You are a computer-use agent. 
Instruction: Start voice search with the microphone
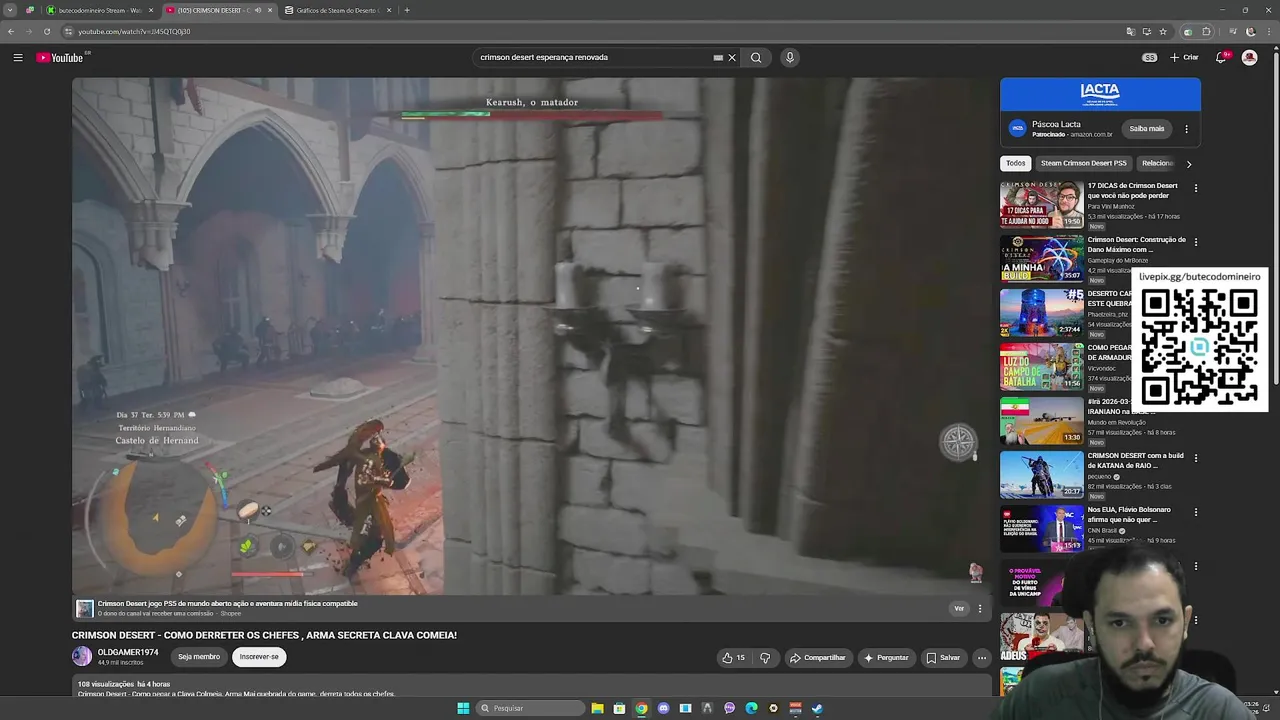click(x=790, y=58)
